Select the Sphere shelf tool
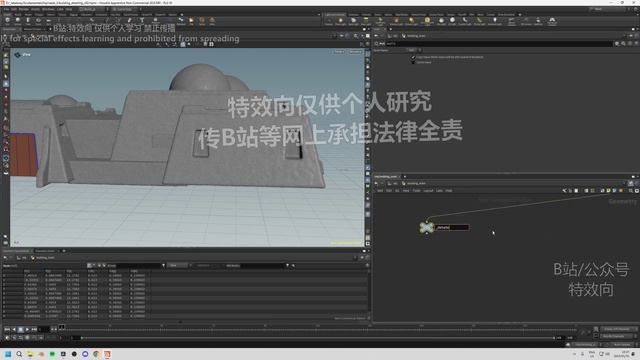640x360 pixels. click(18, 20)
